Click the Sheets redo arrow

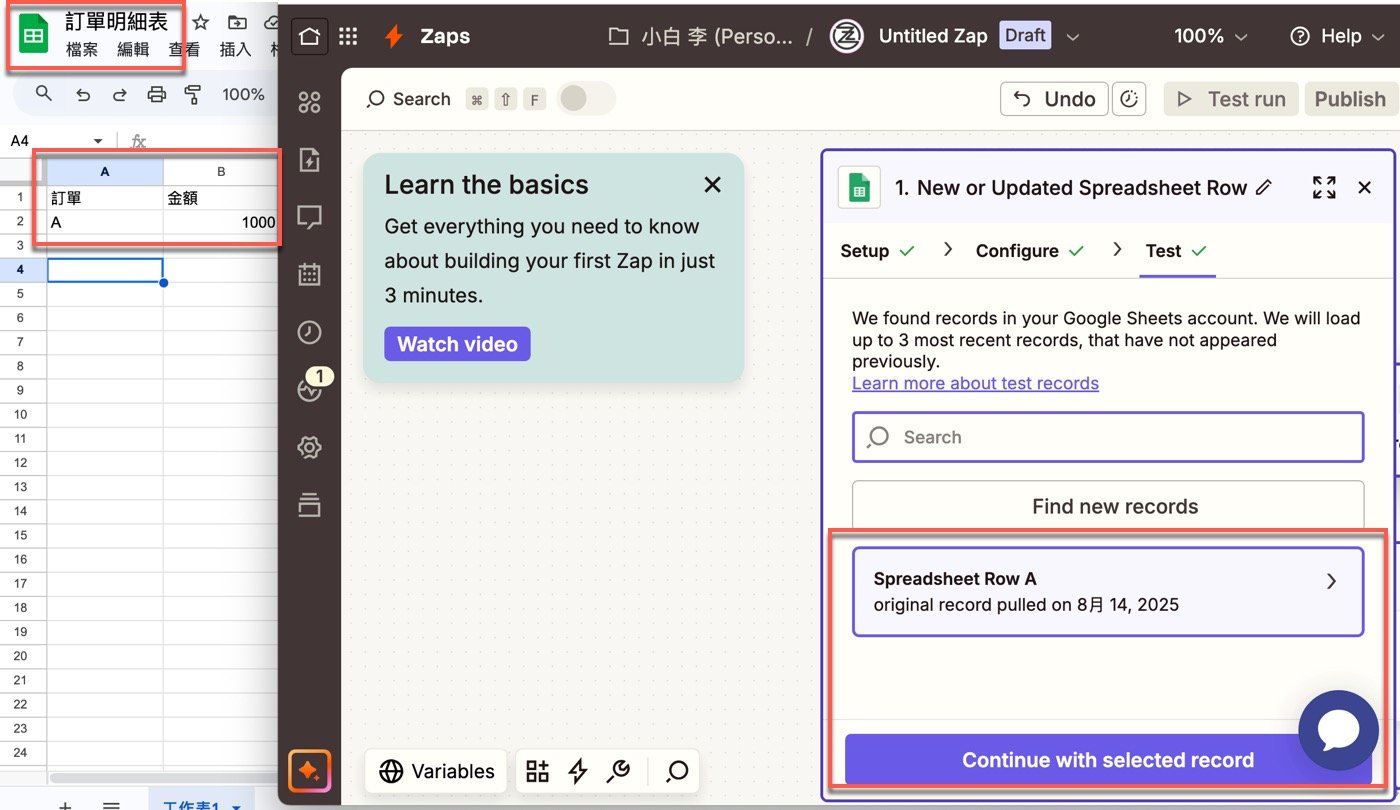pos(119,95)
